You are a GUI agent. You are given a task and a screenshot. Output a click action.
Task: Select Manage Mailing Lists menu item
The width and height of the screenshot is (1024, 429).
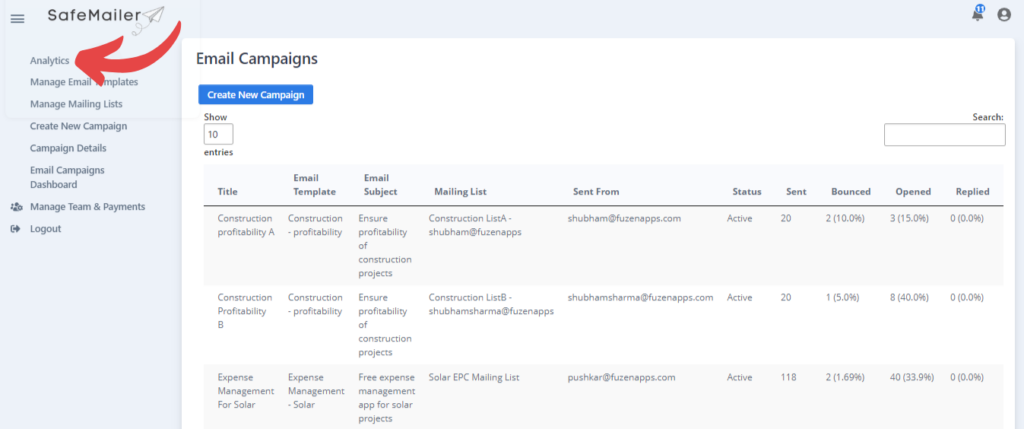[76, 104]
